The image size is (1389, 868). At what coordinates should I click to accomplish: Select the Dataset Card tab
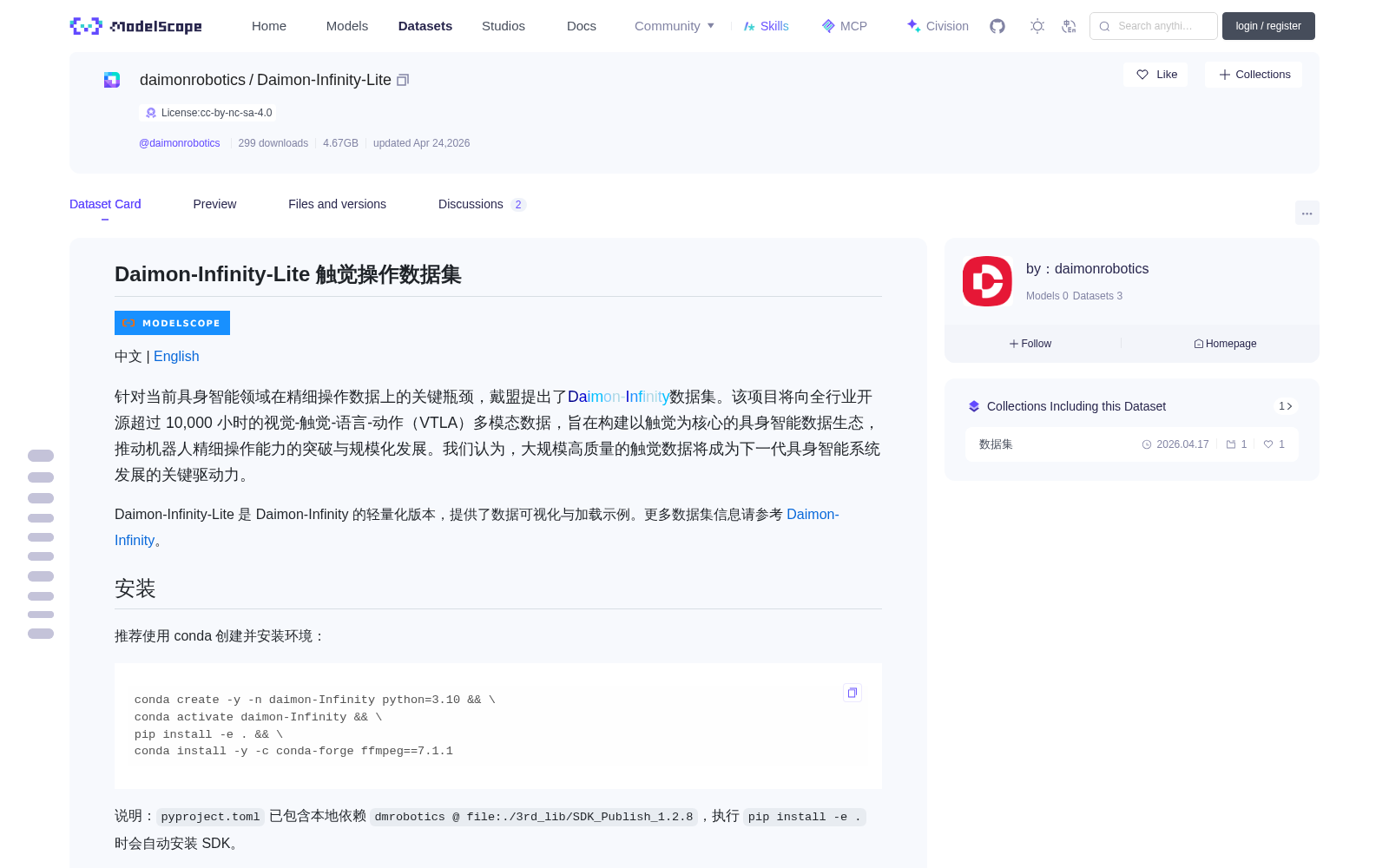click(x=105, y=204)
